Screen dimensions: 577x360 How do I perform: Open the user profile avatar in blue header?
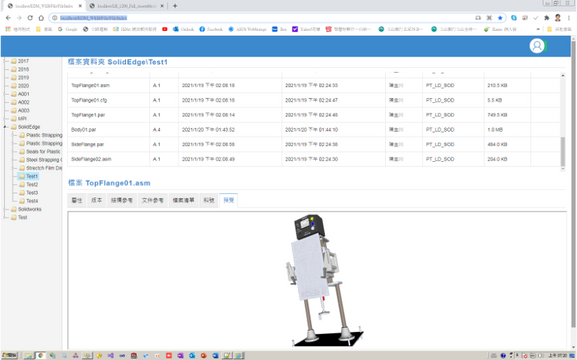[537, 46]
